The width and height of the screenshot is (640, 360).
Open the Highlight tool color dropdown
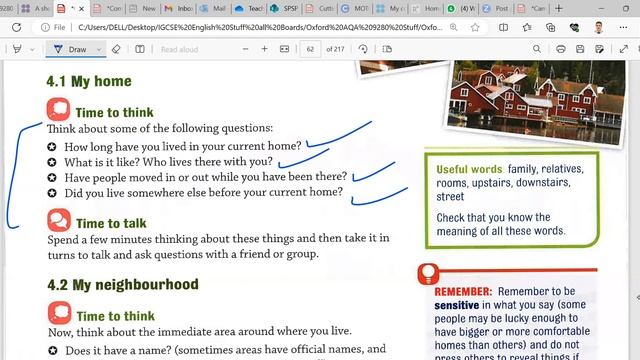pyautogui.click(x=32, y=49)
